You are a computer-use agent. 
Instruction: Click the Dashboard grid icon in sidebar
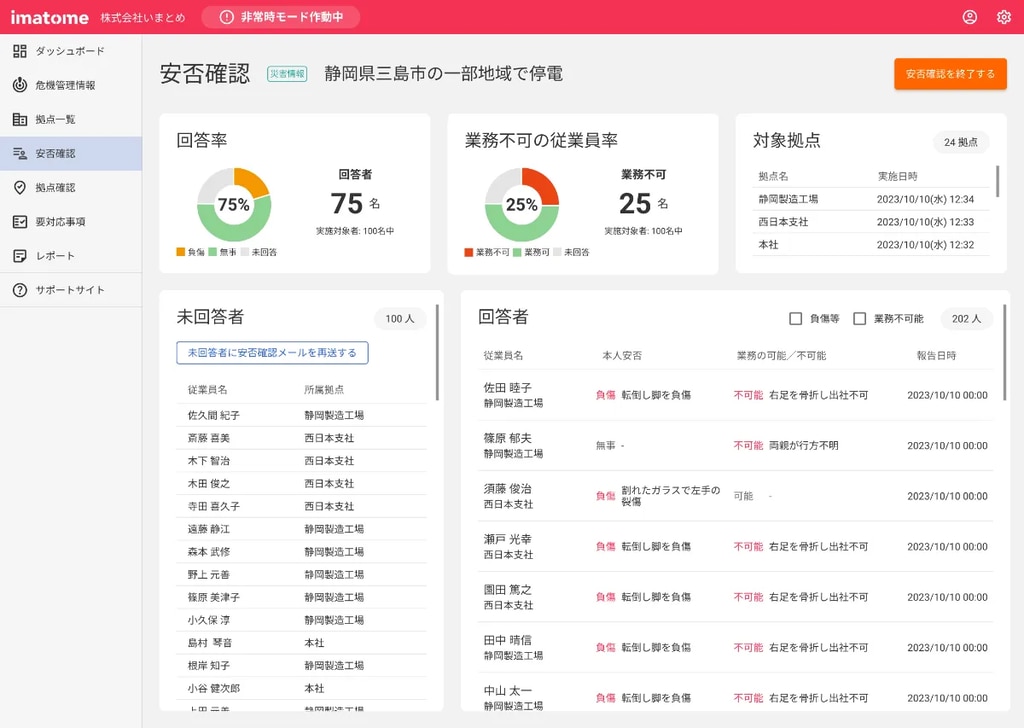(20, 51)
